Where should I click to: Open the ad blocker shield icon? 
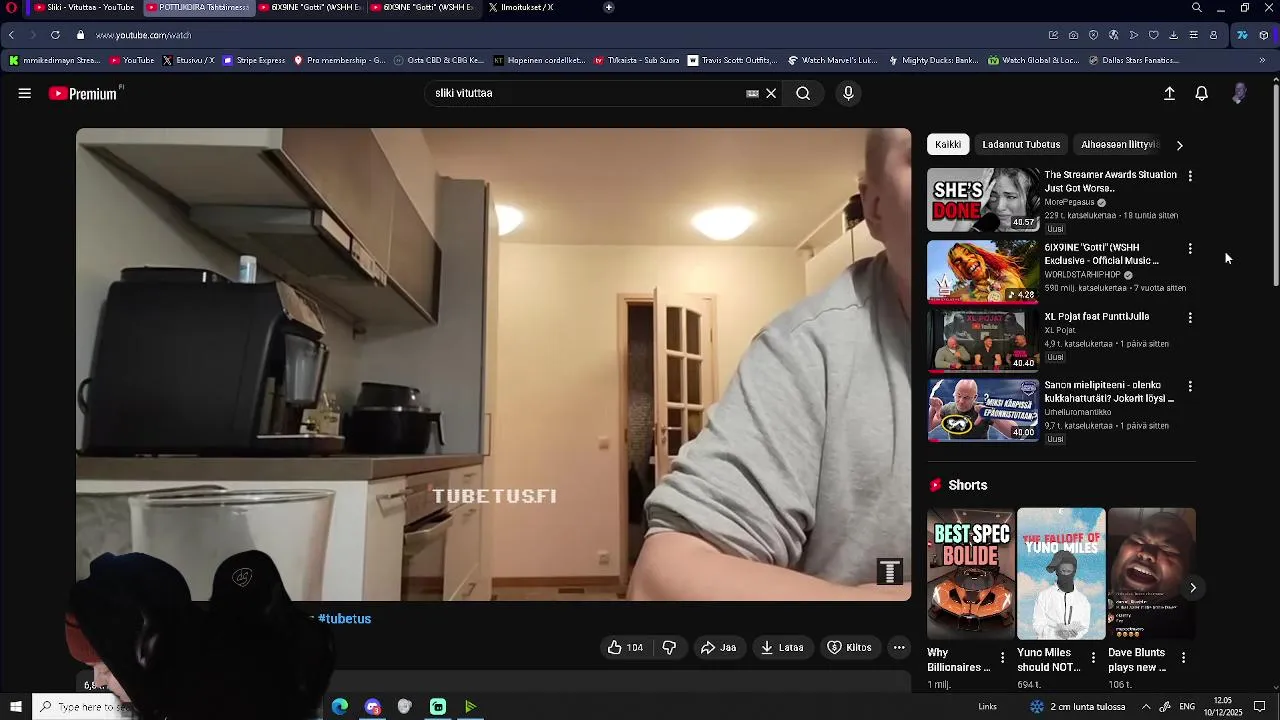pos(1093,35)
